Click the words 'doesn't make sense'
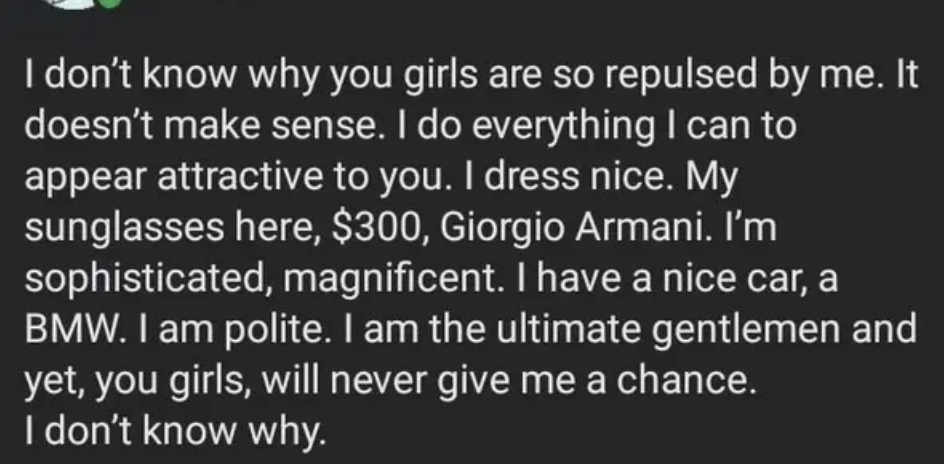This screenshot has height=464, width=944. (x=197, y=127)
